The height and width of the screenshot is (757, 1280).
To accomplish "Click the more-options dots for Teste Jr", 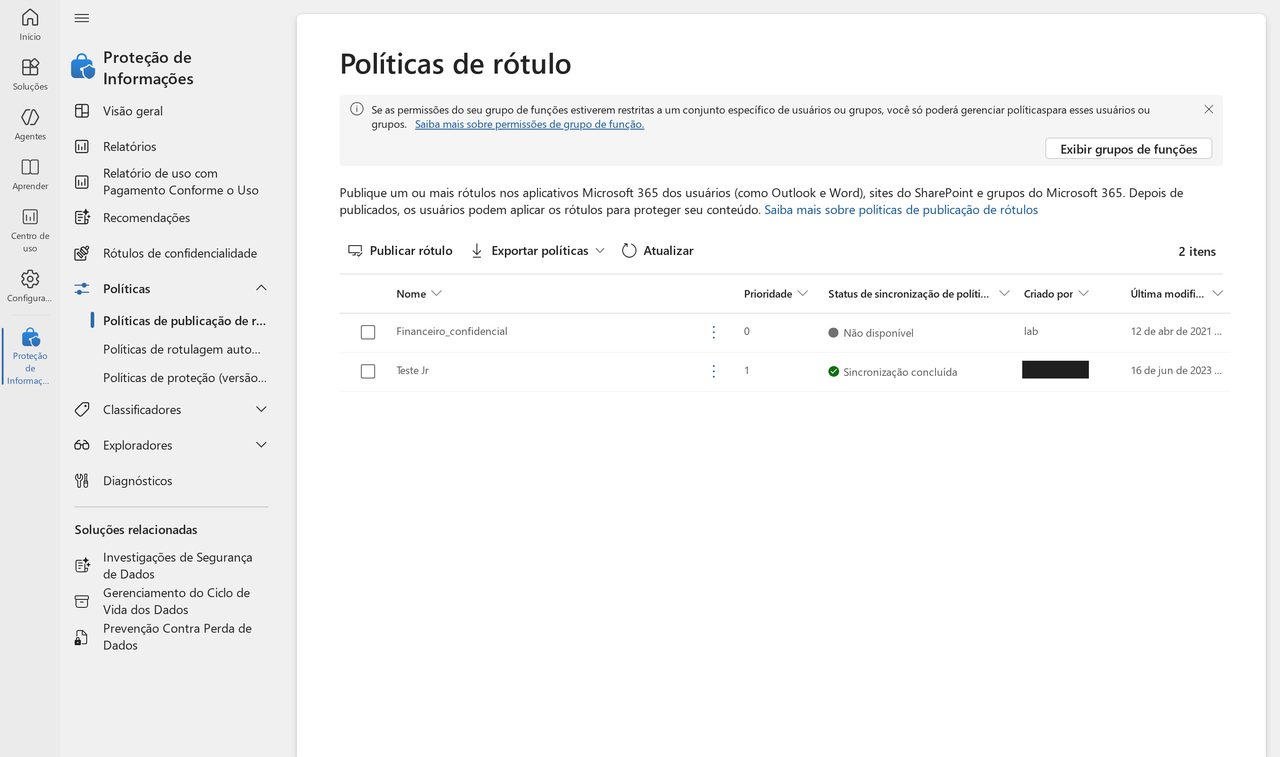I will pos(713,371).
